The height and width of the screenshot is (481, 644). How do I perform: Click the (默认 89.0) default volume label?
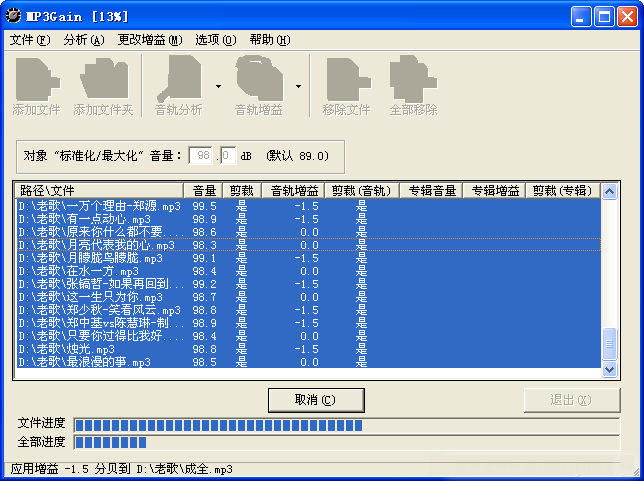(298, 156)
